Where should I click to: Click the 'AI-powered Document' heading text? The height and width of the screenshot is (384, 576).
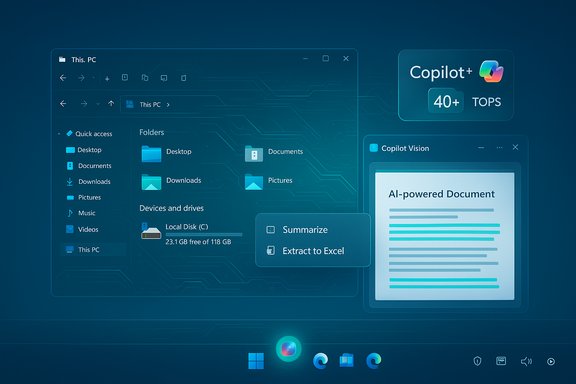click(442, 194)
